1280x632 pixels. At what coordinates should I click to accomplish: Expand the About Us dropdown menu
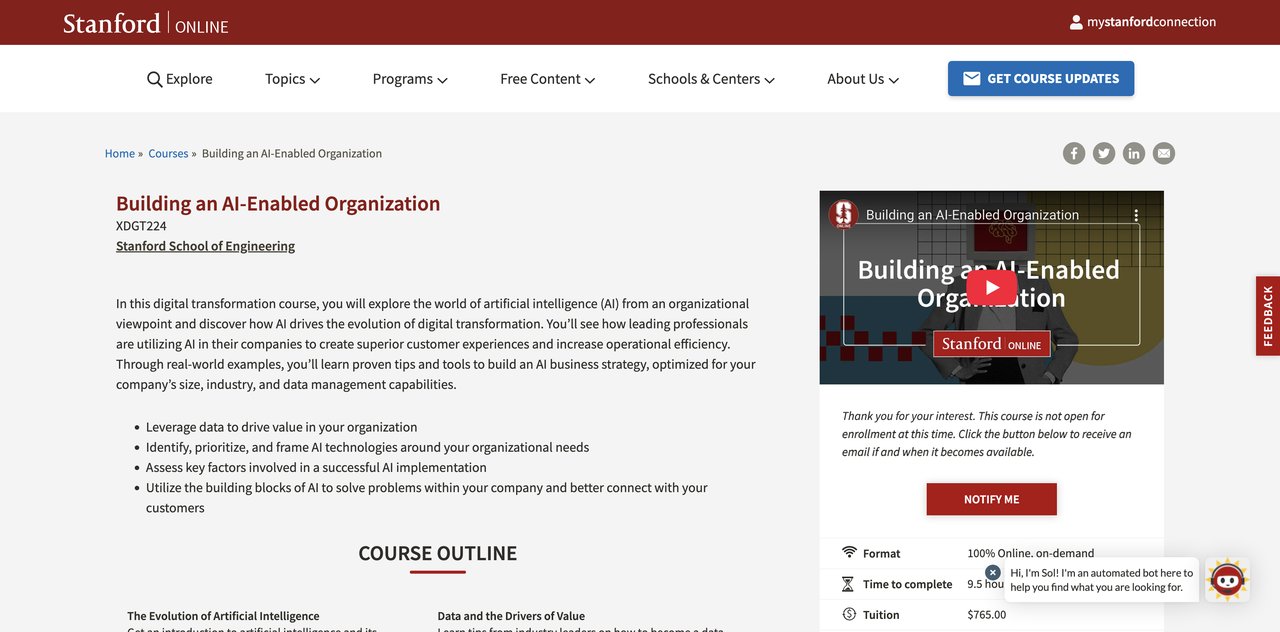pyautogui.click(x=863, y=79)
